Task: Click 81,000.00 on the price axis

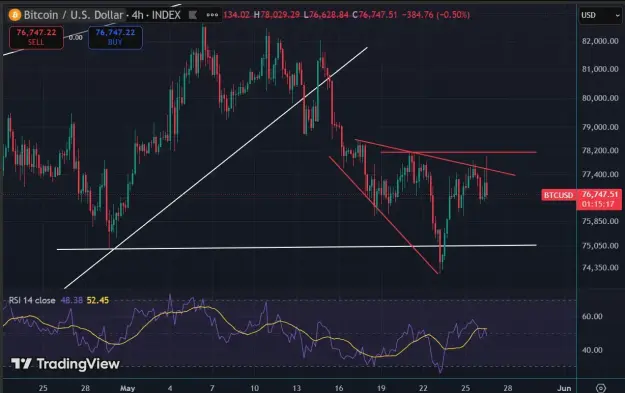Action: click(600, 69)
